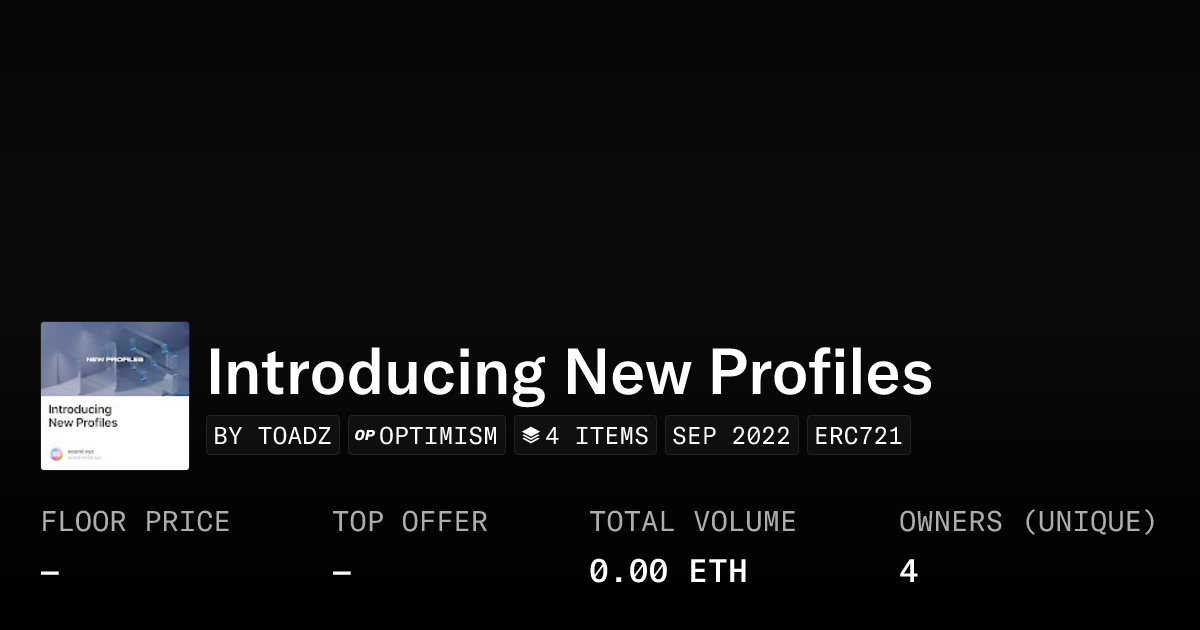The image size is (1200, 630).
Task: Click the ERC721 token standard badge
Action: (x=858, y=436)
